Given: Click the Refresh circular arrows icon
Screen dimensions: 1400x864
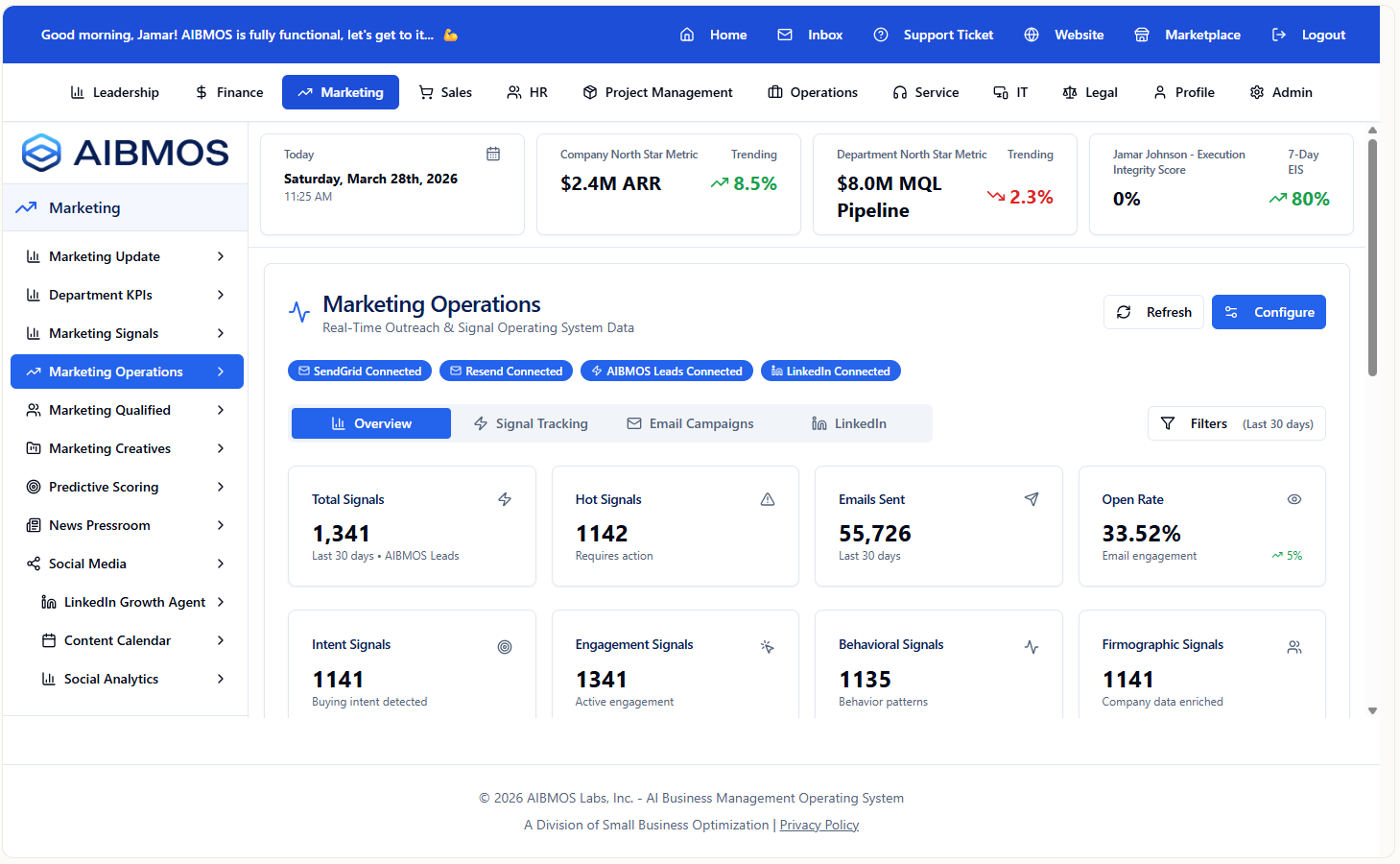Looking at the screenshot, I should (1124, 312).
